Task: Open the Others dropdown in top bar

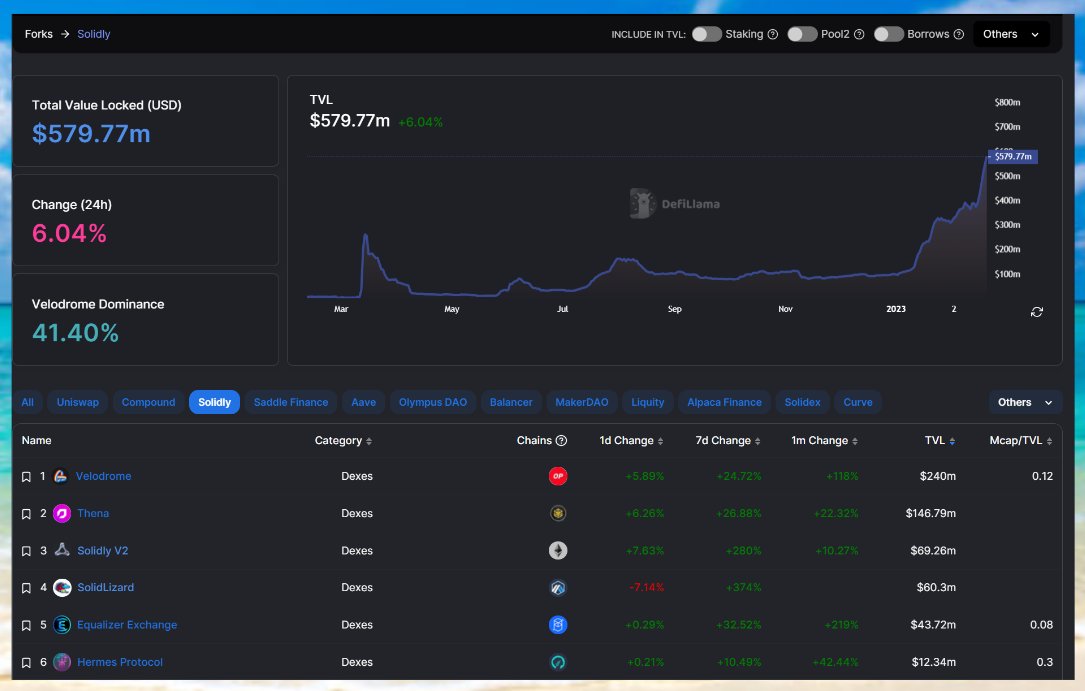Action: click(x=1011, y=34)
